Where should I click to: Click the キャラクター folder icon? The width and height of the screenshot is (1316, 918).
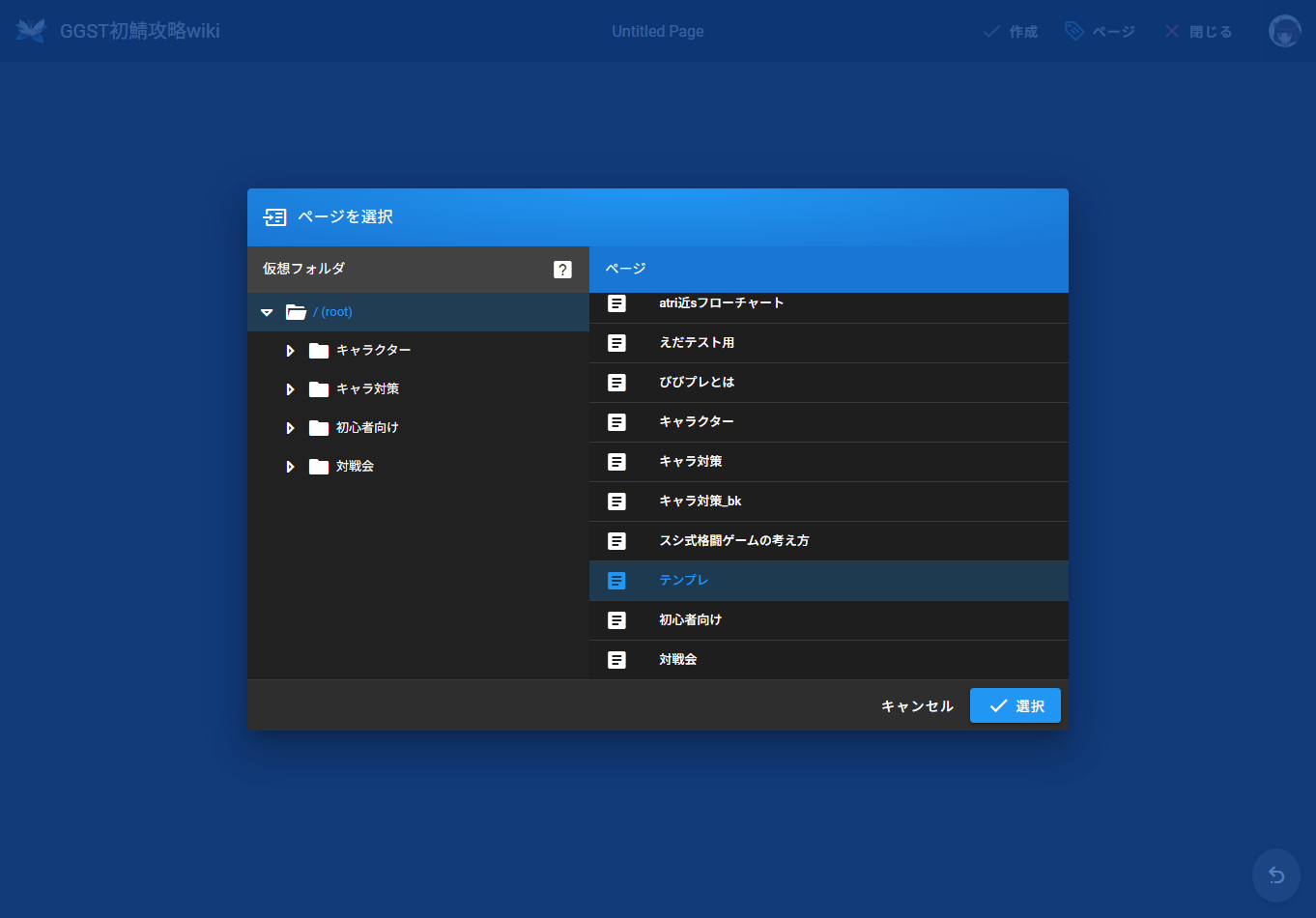(319, 351)
